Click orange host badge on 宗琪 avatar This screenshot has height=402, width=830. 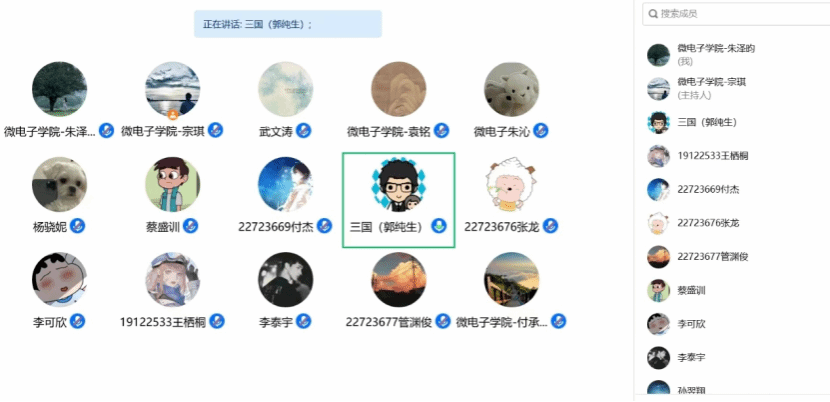(x=173, y=115)
